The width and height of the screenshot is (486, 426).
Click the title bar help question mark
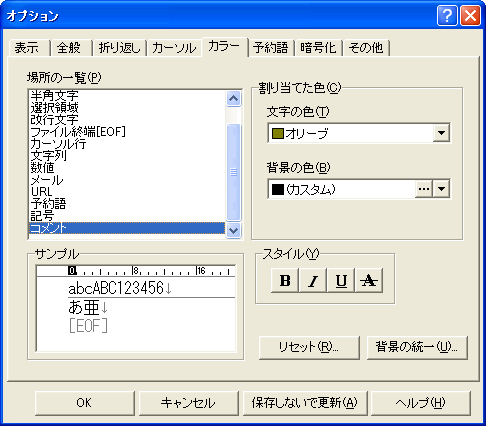point(447,15)
